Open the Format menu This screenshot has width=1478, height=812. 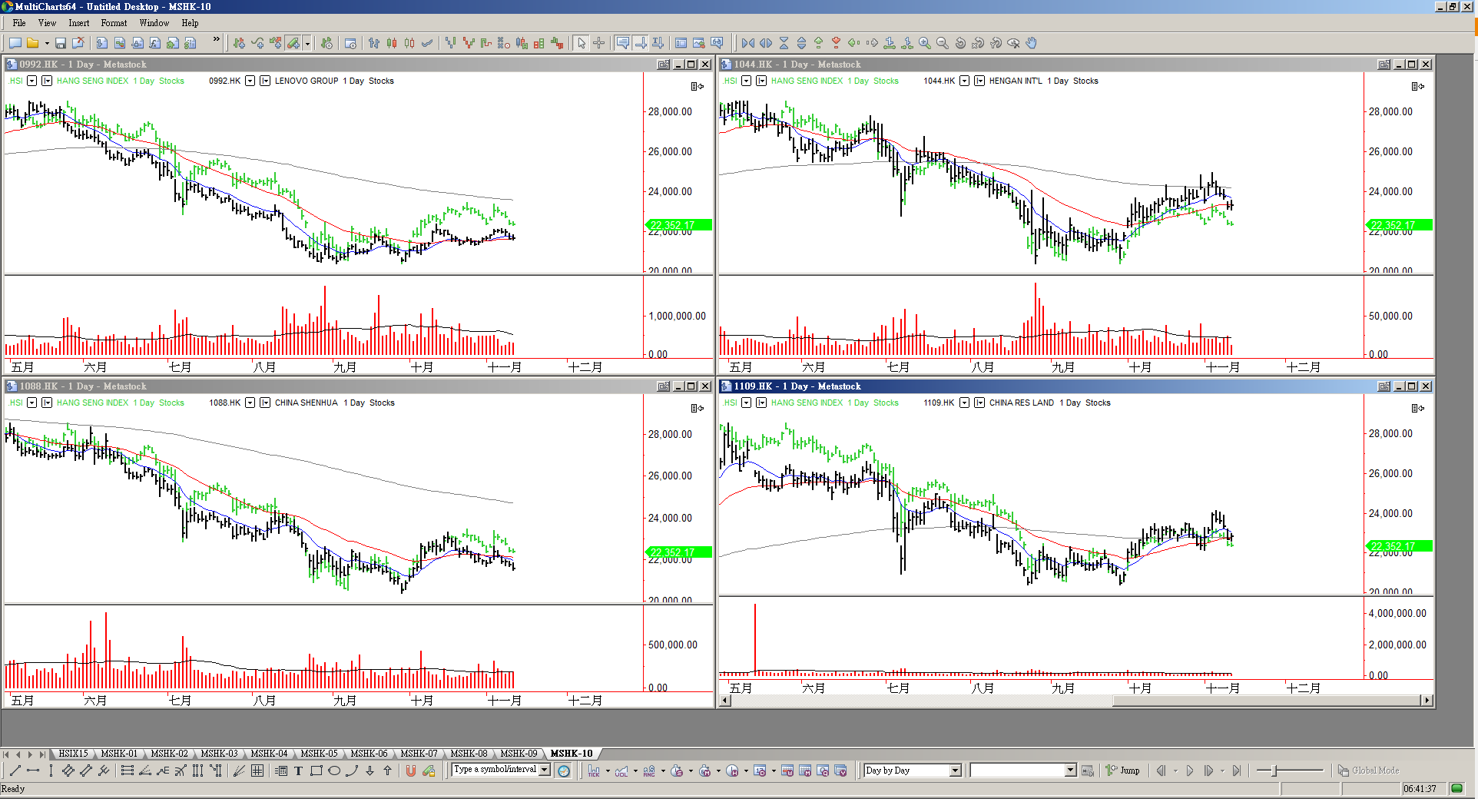(114, 23)
